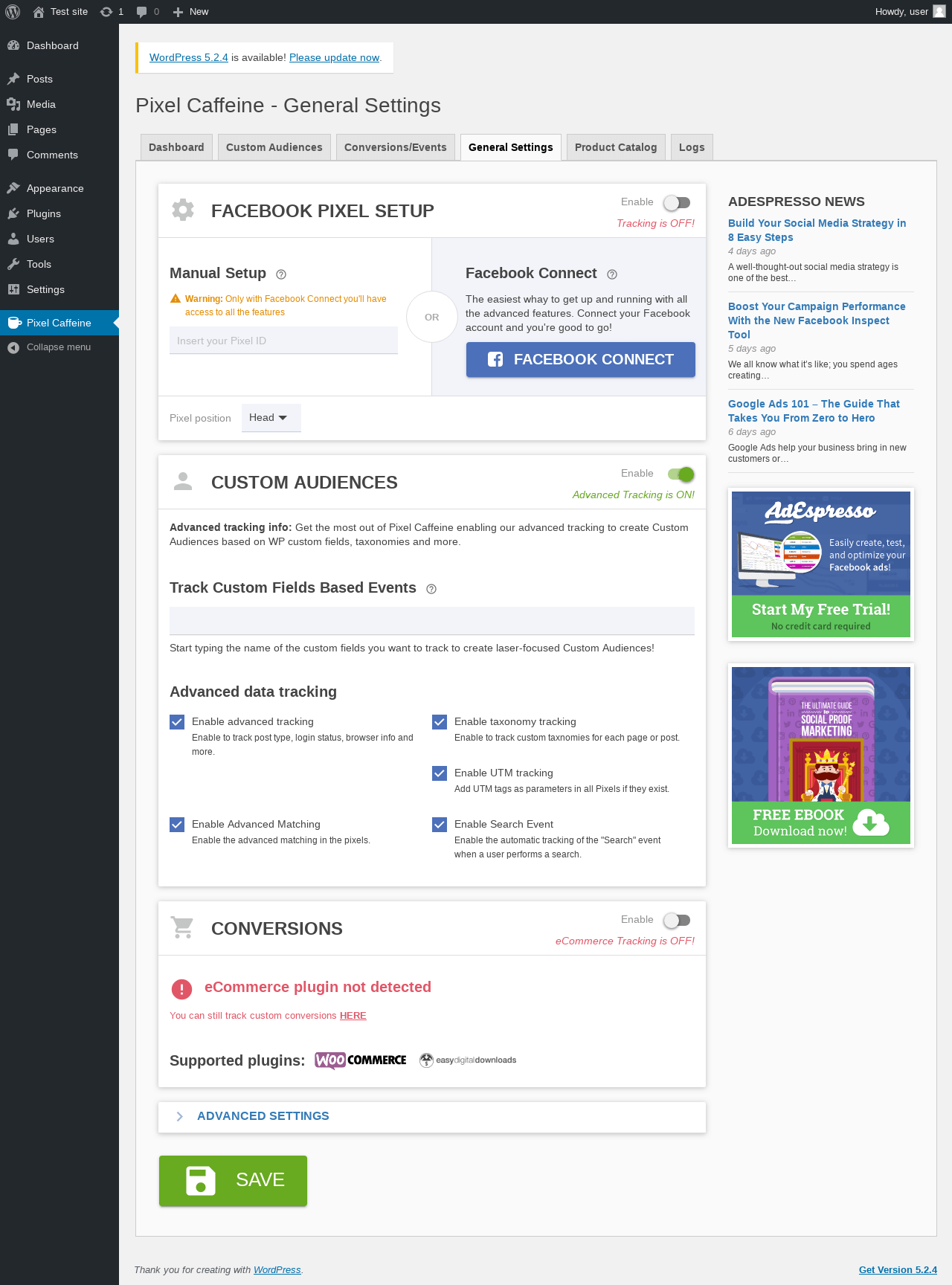Expand the ADVANCED SETTINGS section
Screen dimensions: 952x1285
432,1116
